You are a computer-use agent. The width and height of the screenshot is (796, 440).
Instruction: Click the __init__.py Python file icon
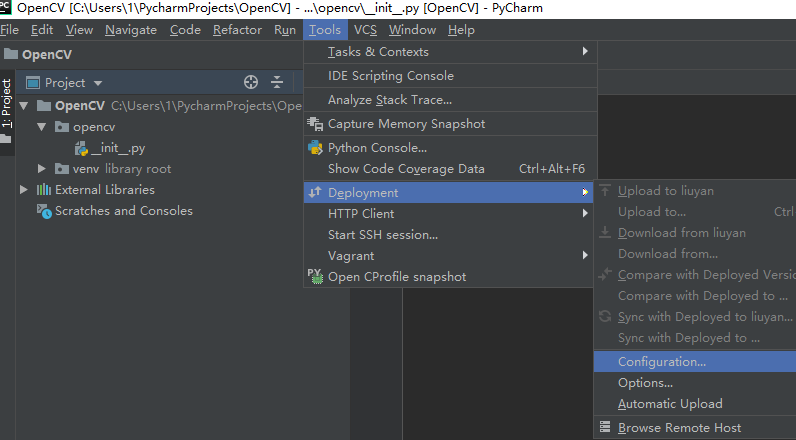[x=81, y=148]
